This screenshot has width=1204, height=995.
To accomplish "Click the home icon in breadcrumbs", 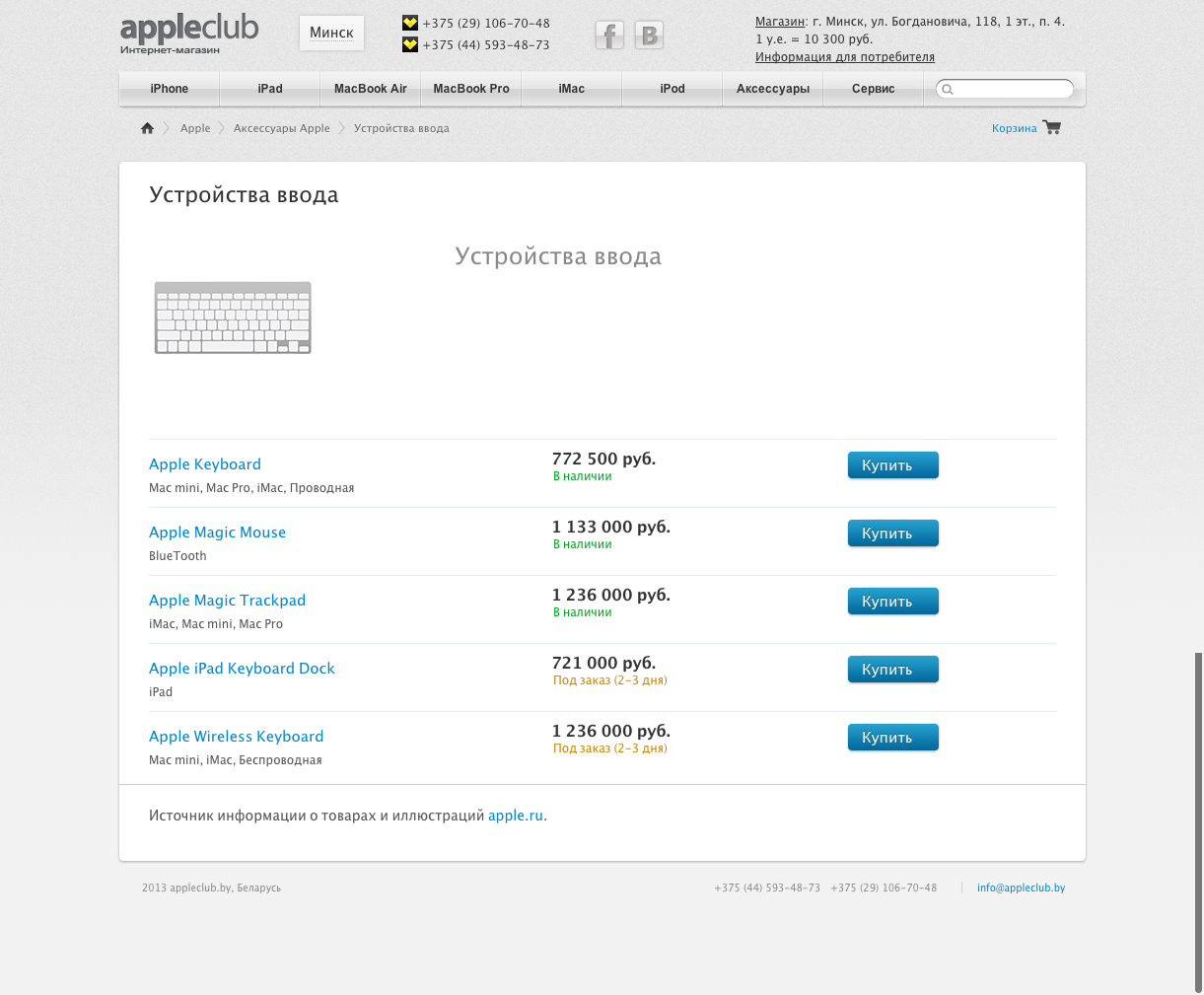I will click(x=147, y=128).
